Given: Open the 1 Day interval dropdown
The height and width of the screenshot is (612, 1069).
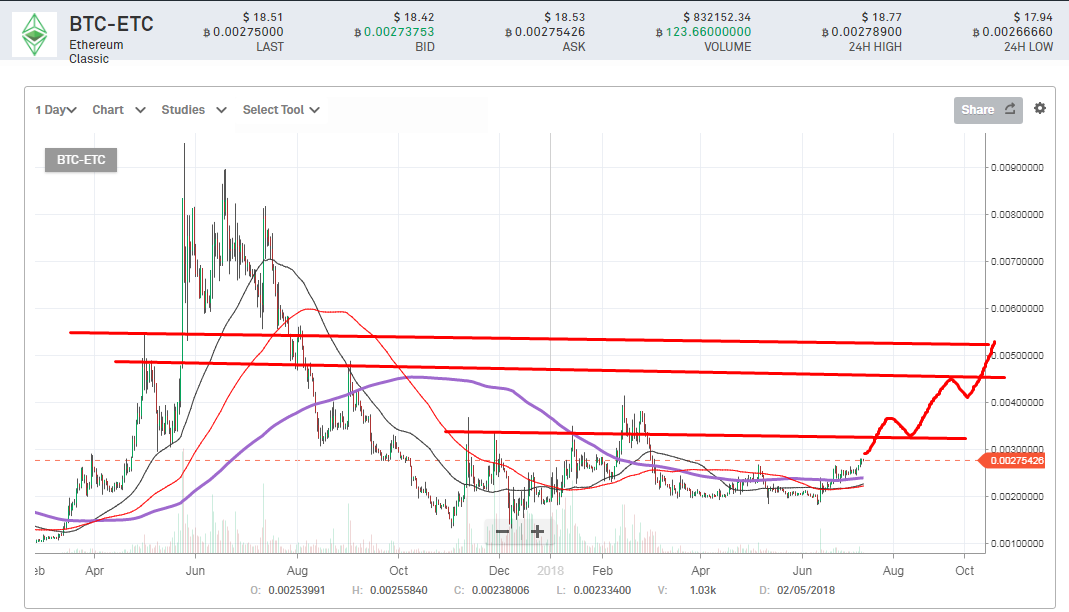Looking at the screenshot, I should point(56,110).
